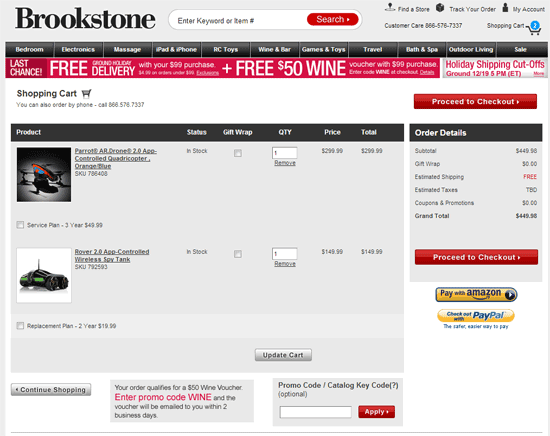The image size is (550, 436).
Task: Open the Sale menu
Action: click(x=521, y=49)
